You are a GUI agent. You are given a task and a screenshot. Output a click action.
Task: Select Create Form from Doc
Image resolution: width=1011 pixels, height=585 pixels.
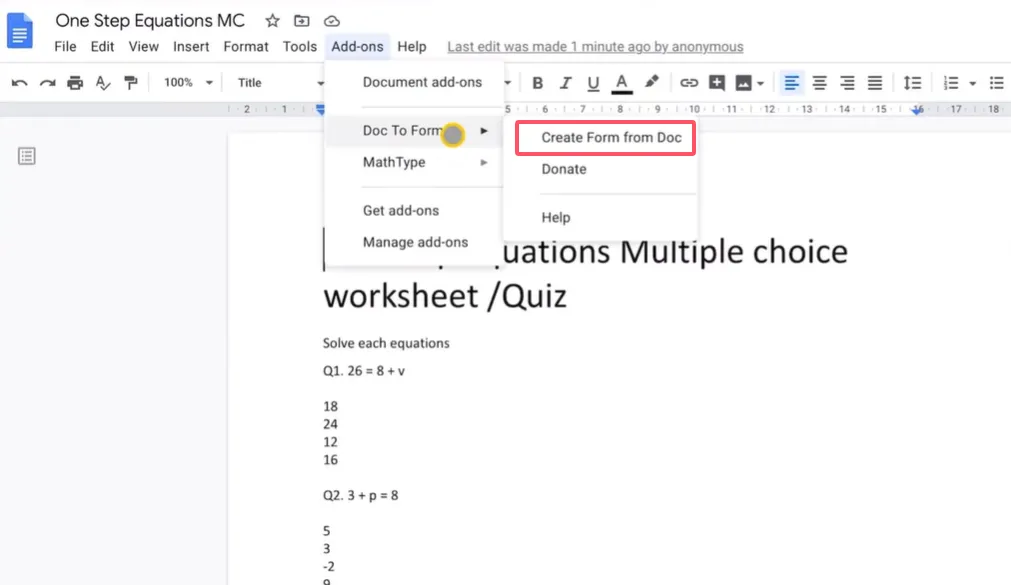pos(610,137)
